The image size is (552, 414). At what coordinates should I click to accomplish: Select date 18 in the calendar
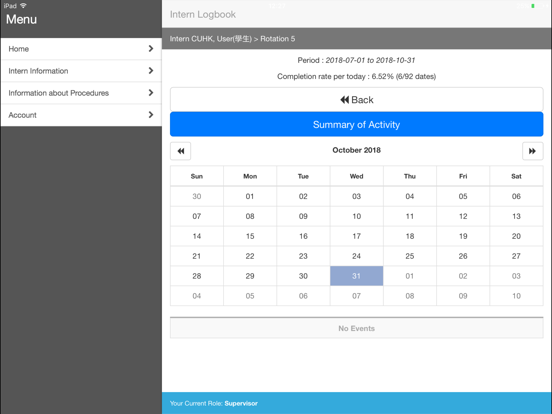click(410, 236)
